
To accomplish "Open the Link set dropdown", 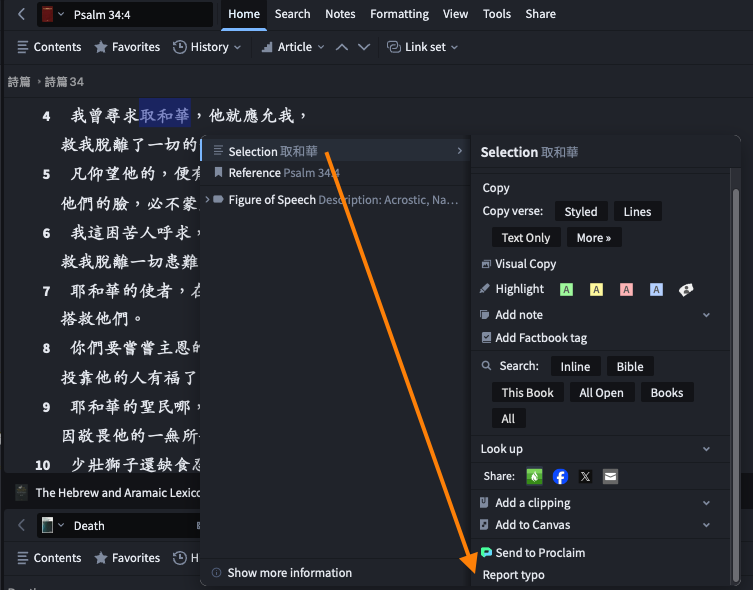I will tap(423, 47).
